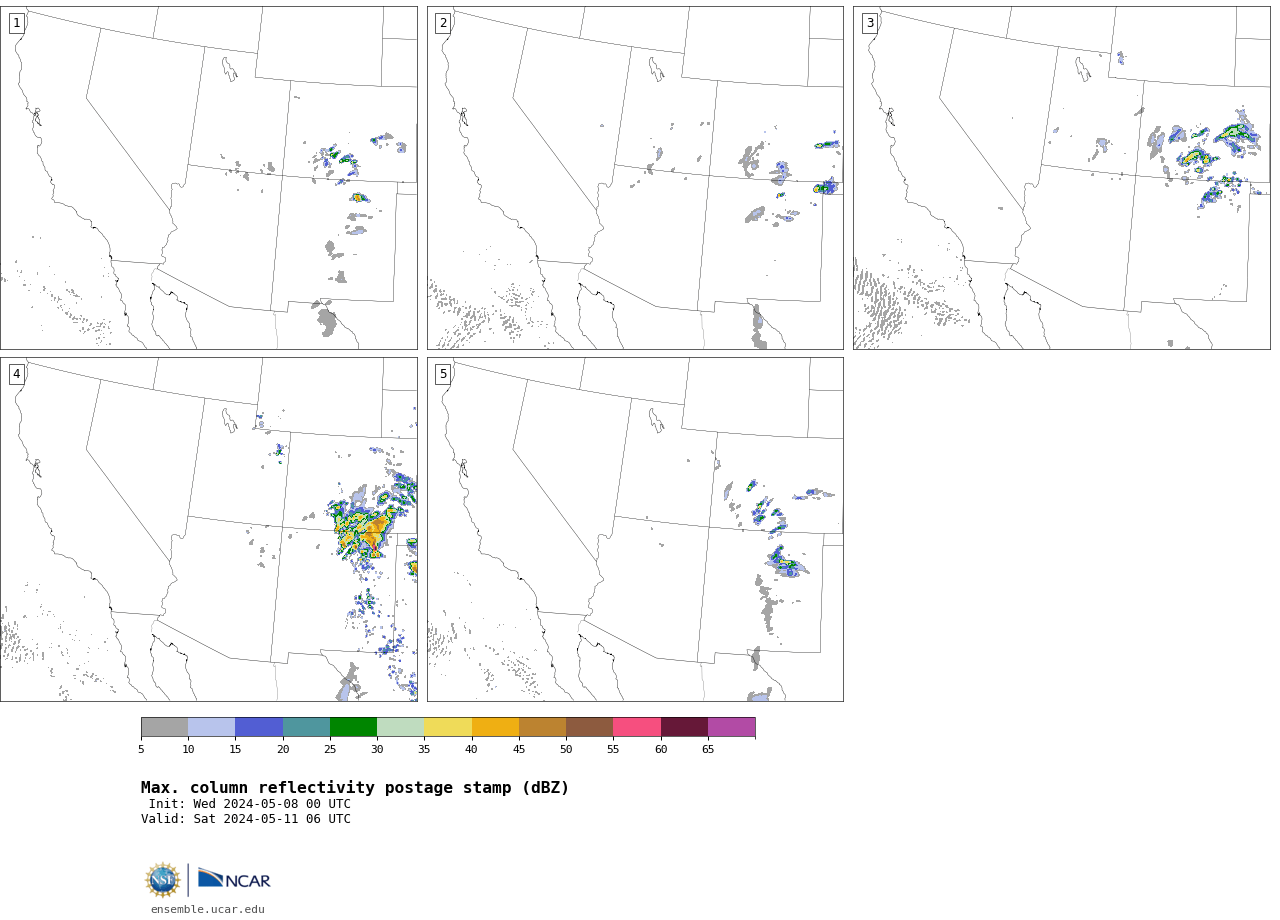Click the colorbar tick label 65
This screenshot has width=1280, height=920.
pos(708,749)
